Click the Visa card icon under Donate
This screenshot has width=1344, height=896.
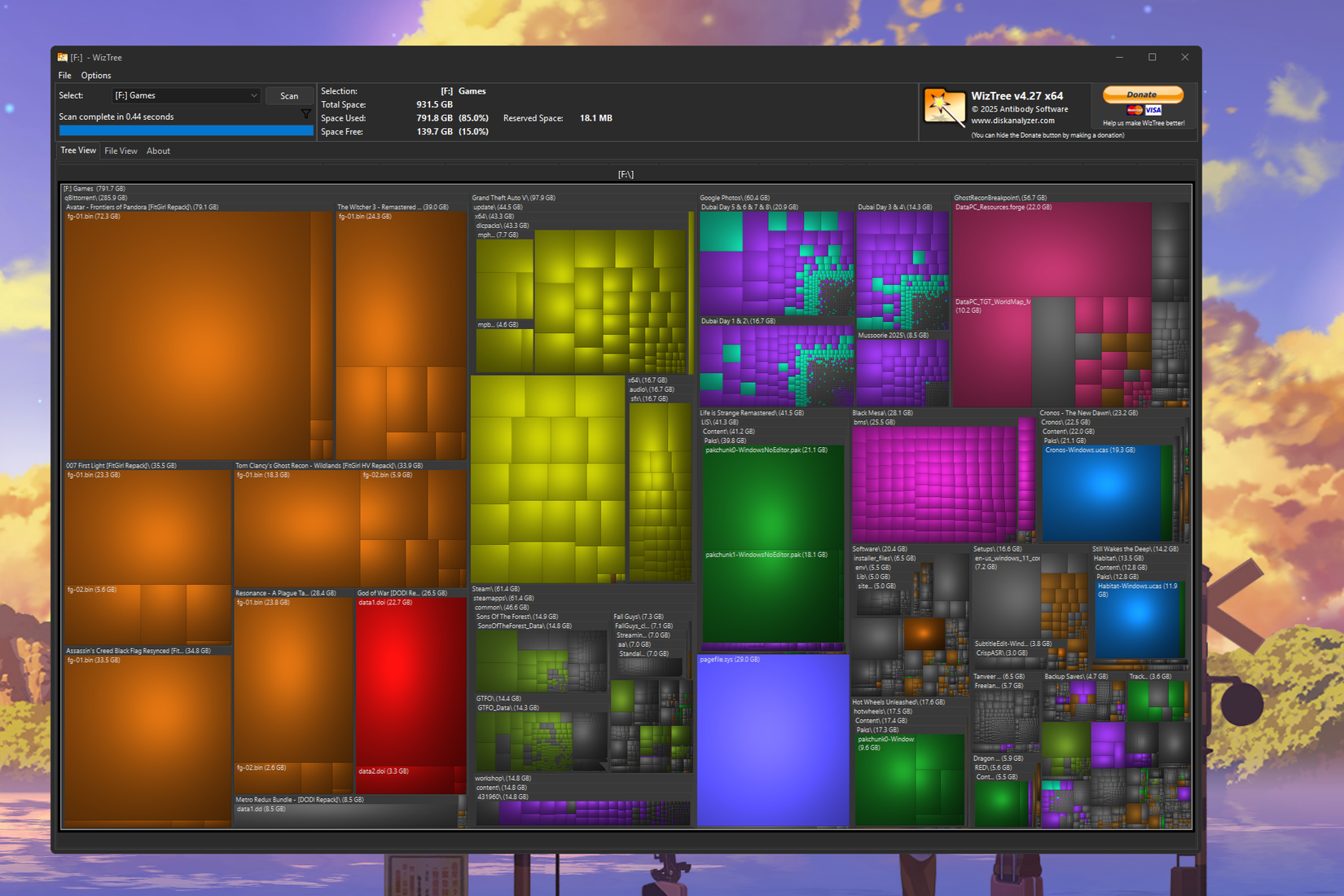tap(1153, 110)
